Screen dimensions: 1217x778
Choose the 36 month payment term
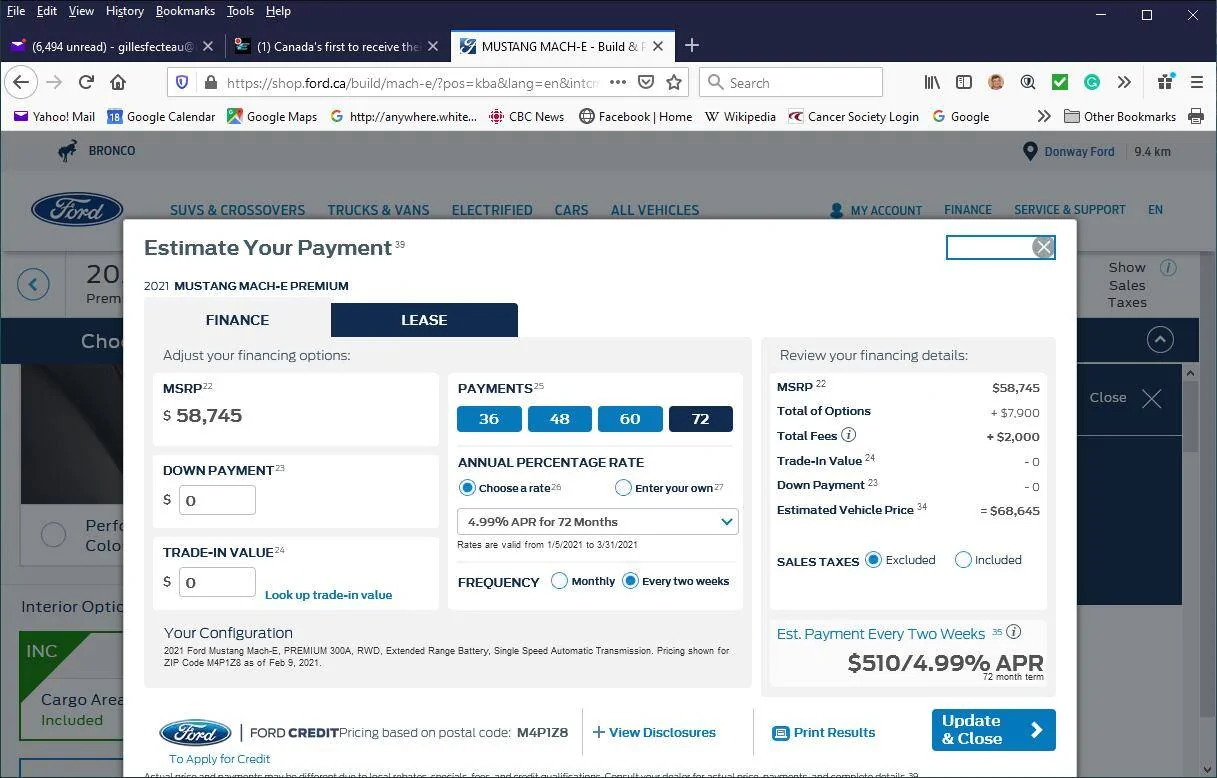pos(489,419)
